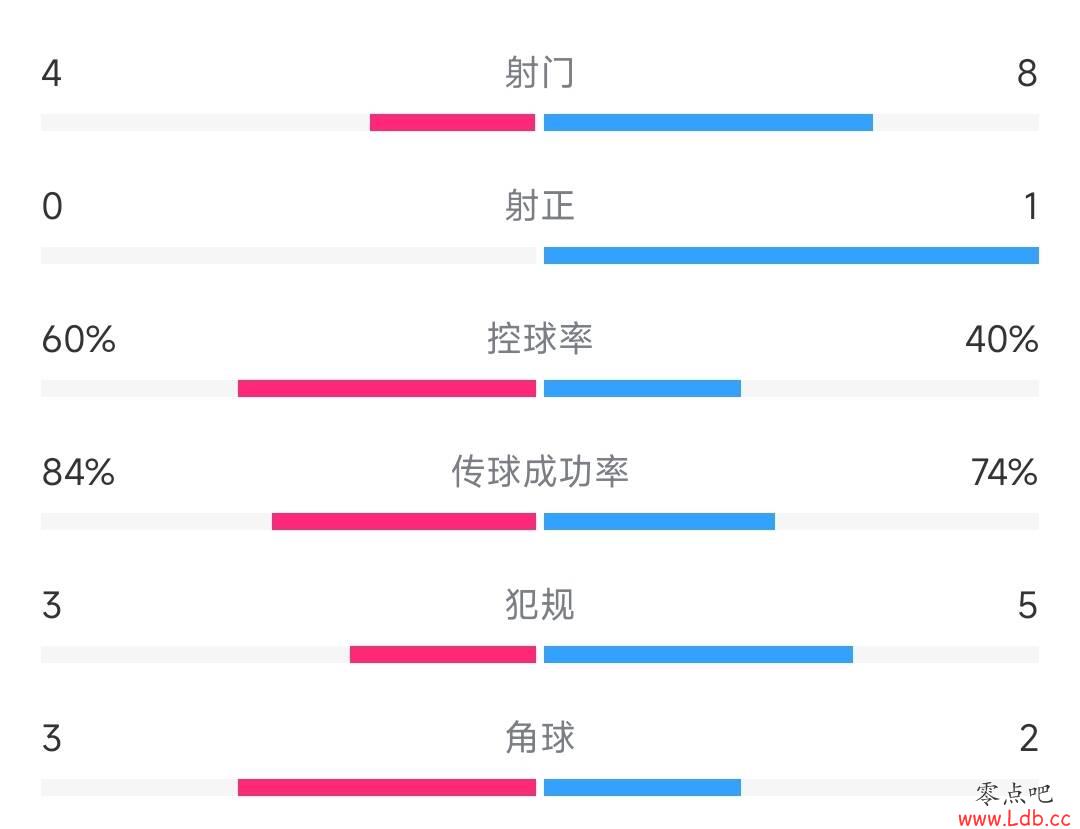This screenshot has height=829, width=1080.
Task: Click the pink shots bar for 4
Action: point(453,123)
